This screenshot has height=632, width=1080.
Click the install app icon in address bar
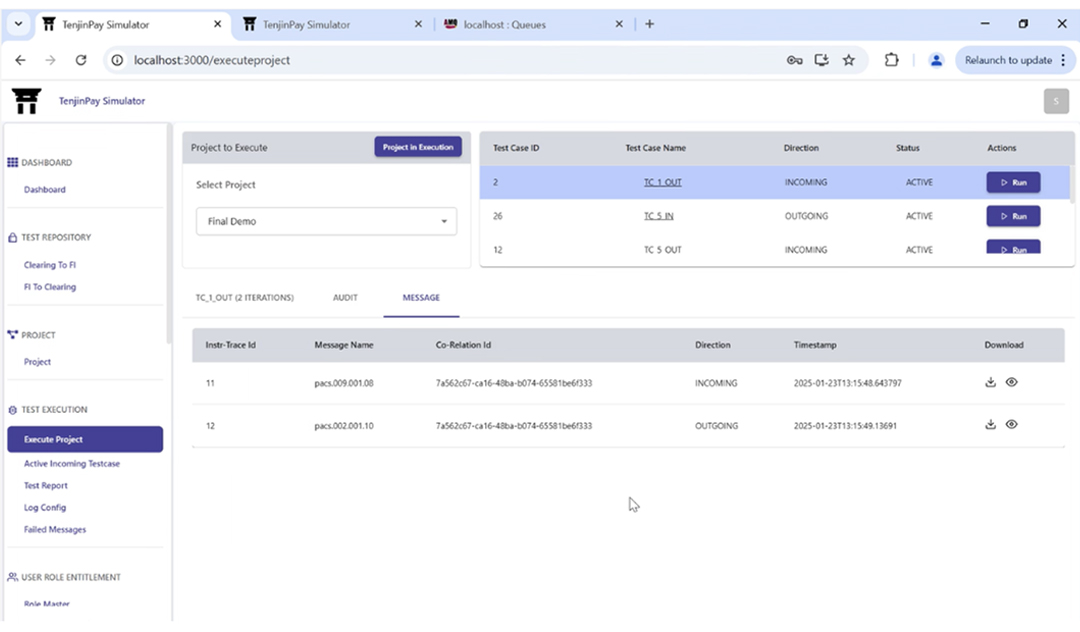(821, 60)
